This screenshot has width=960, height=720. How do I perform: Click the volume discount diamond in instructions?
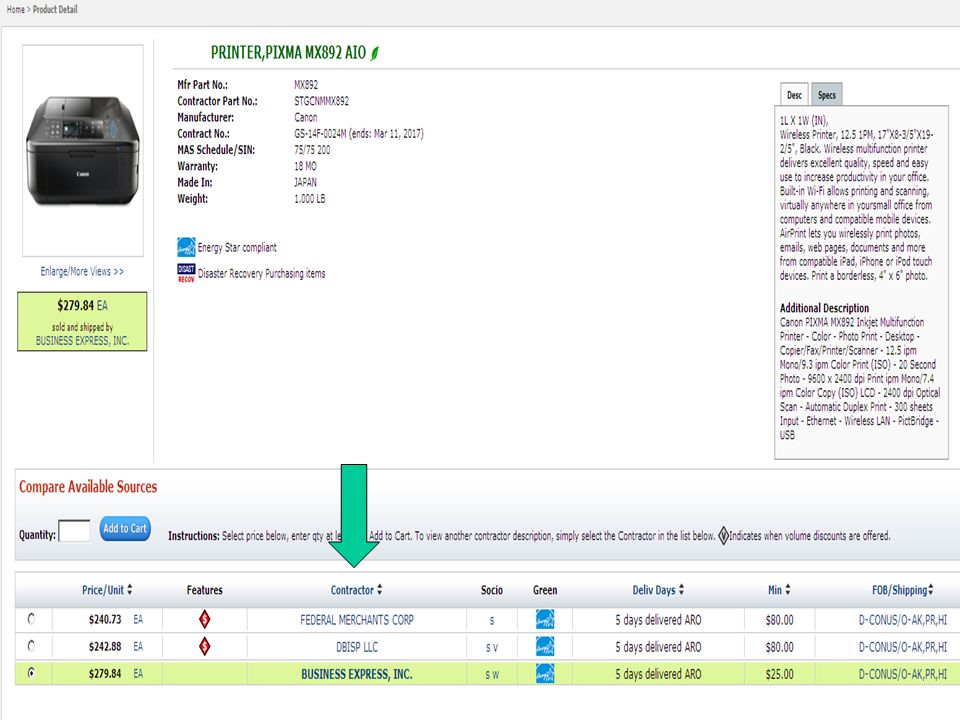(x=723, y=536)
